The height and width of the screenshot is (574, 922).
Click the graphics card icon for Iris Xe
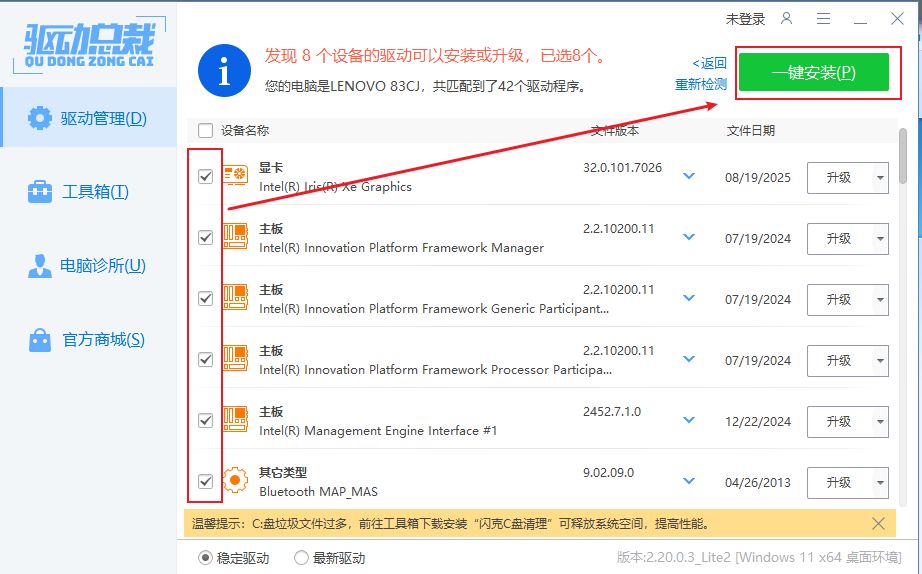[235, 177]
